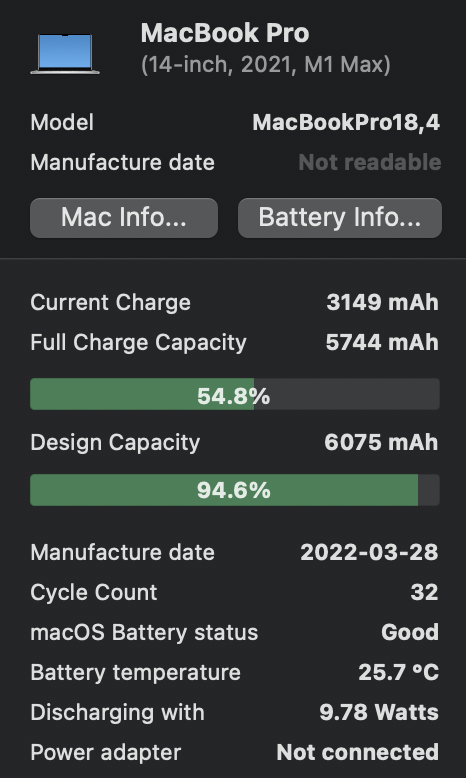Click the 54.8% charge progress bar
The height and width of the screenshot is (778, 466).
point(235,394)
